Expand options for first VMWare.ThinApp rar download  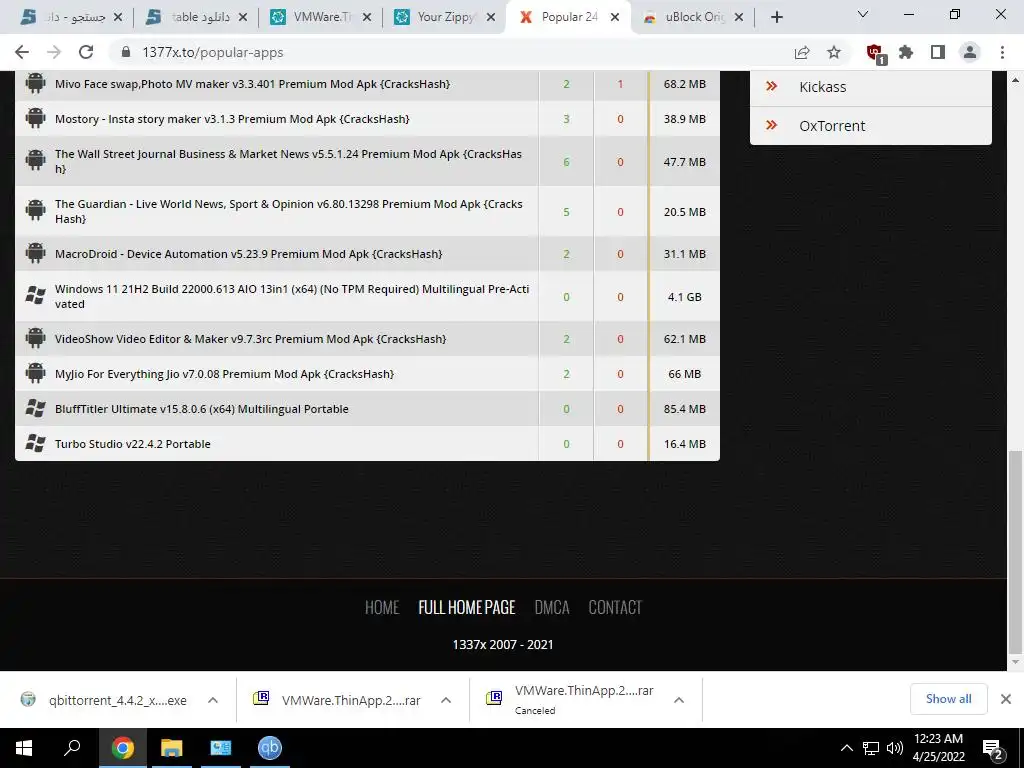tap(446, 700)
